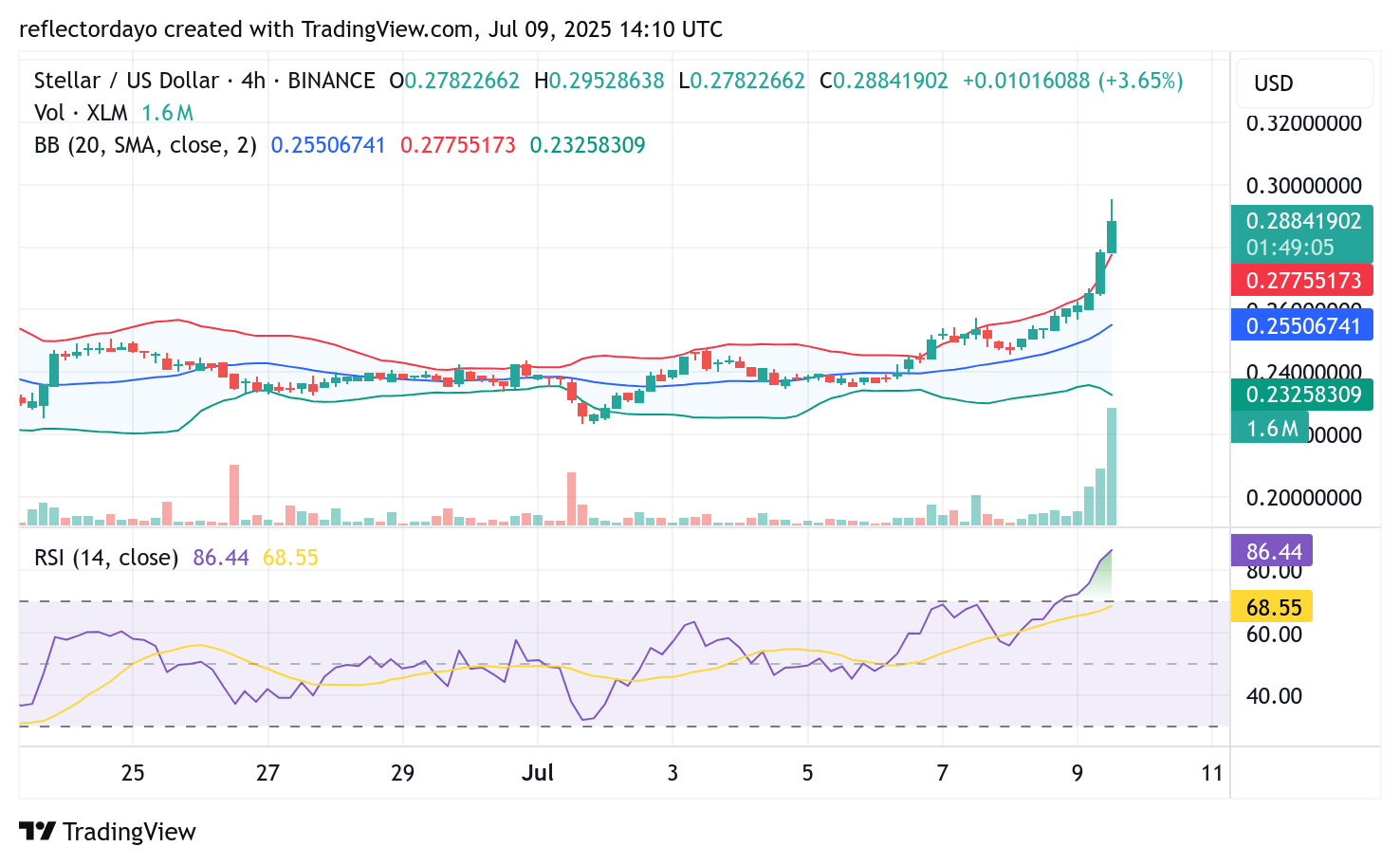Click the Vol · XLM indicator legend
The width and height of the screenshot is (1400, 865).
[81, 113]
